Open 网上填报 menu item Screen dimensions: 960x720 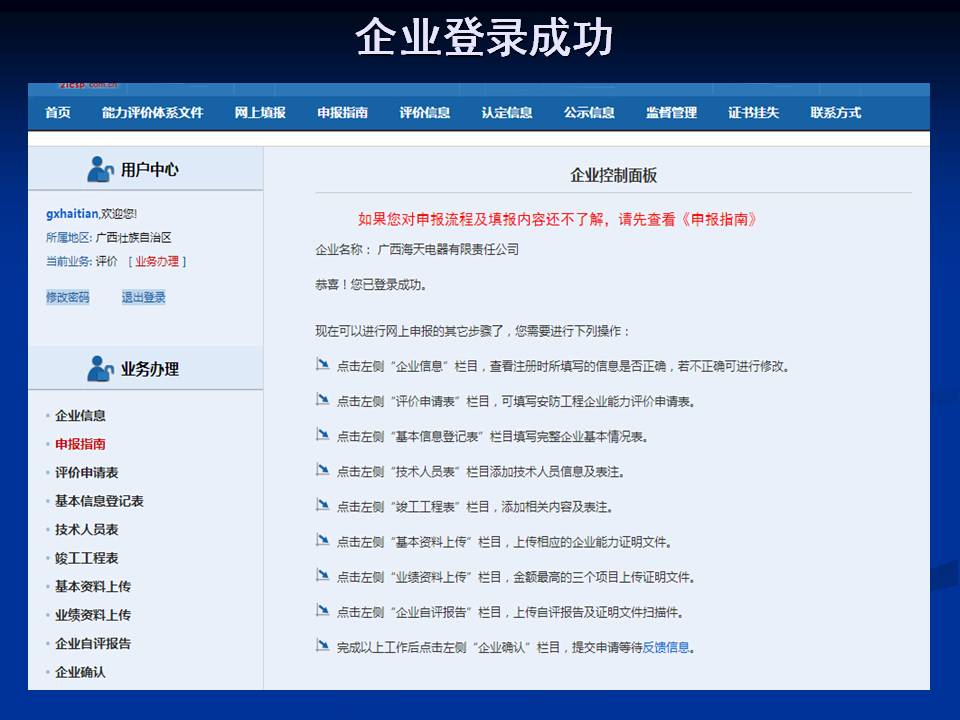tap(260, 113)
